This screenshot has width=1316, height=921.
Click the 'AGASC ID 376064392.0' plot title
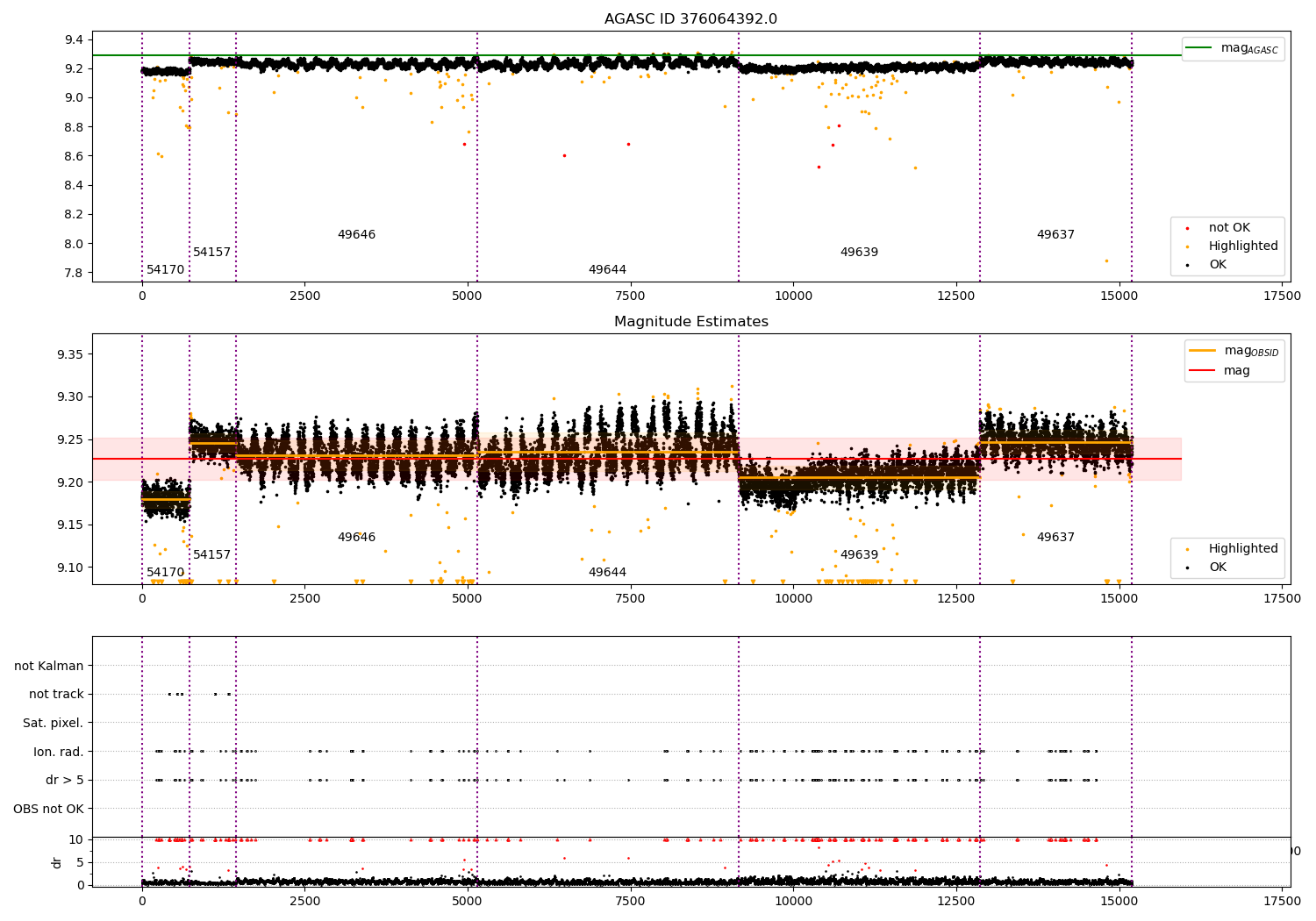point(690,19)
